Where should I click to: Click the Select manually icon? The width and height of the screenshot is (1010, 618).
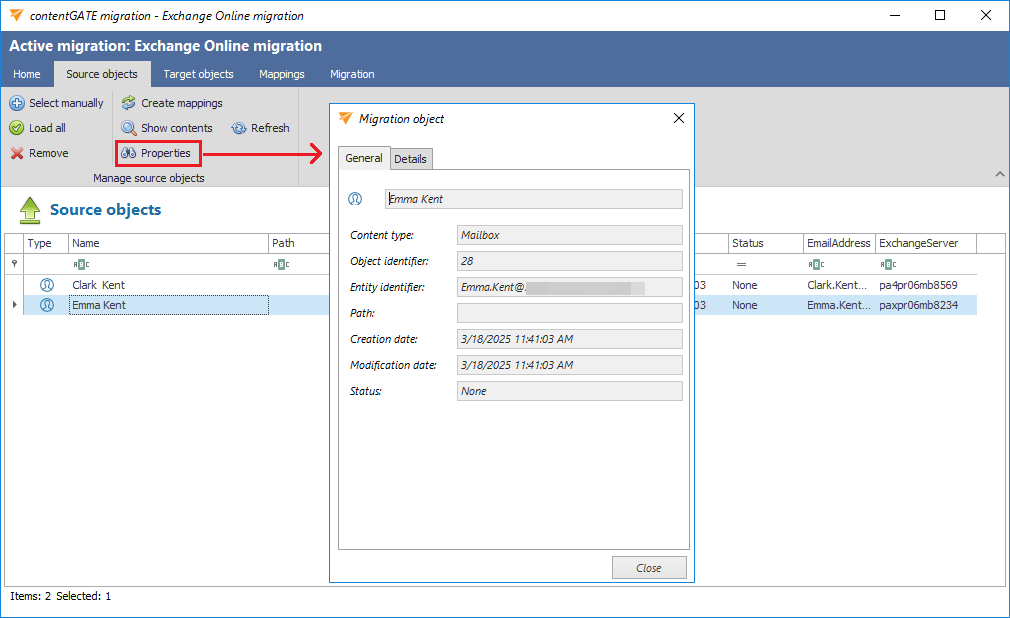pos(17,103)
